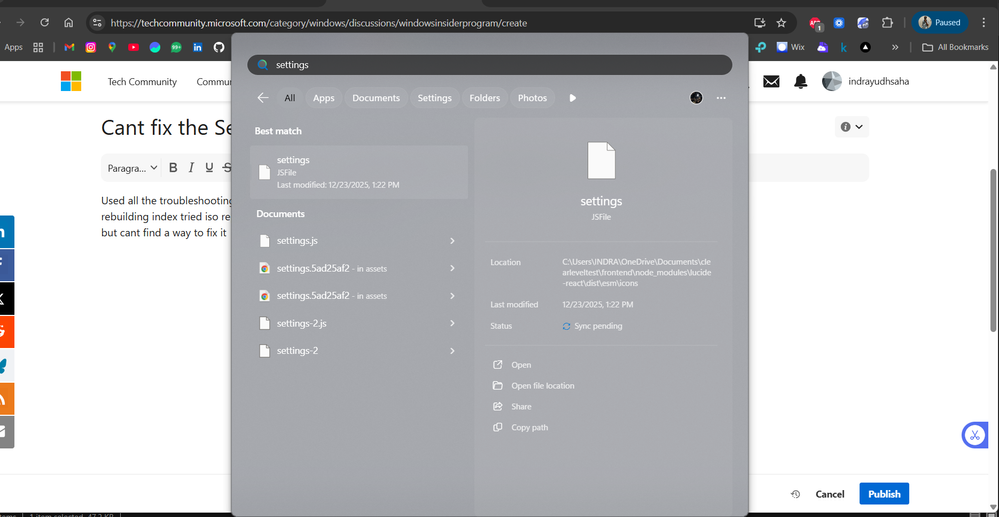Open the Chrome extensions puzzle icon
Screen dimensions: 999x517
tap(887, 22)
